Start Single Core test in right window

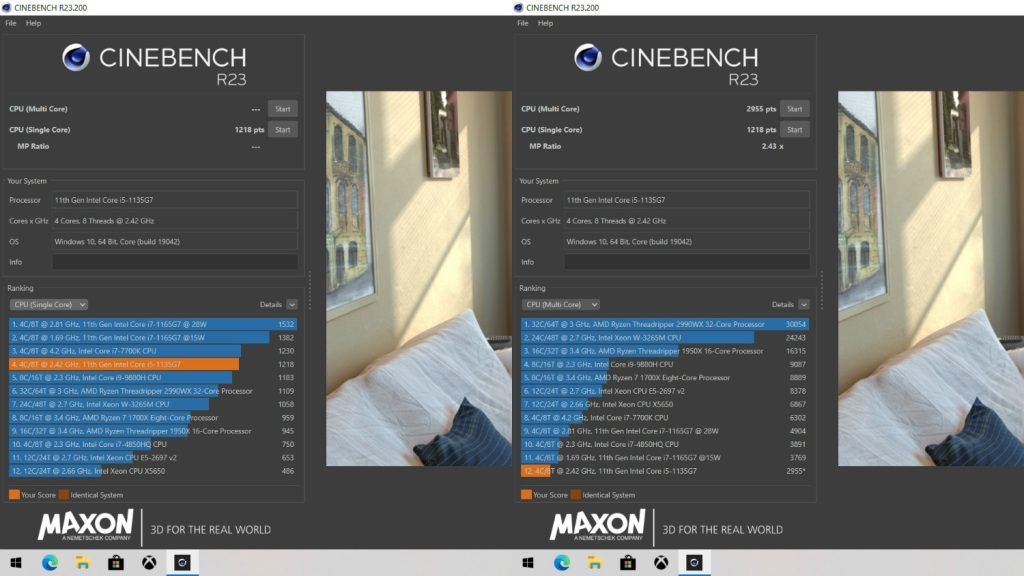[x=795, y=129]
